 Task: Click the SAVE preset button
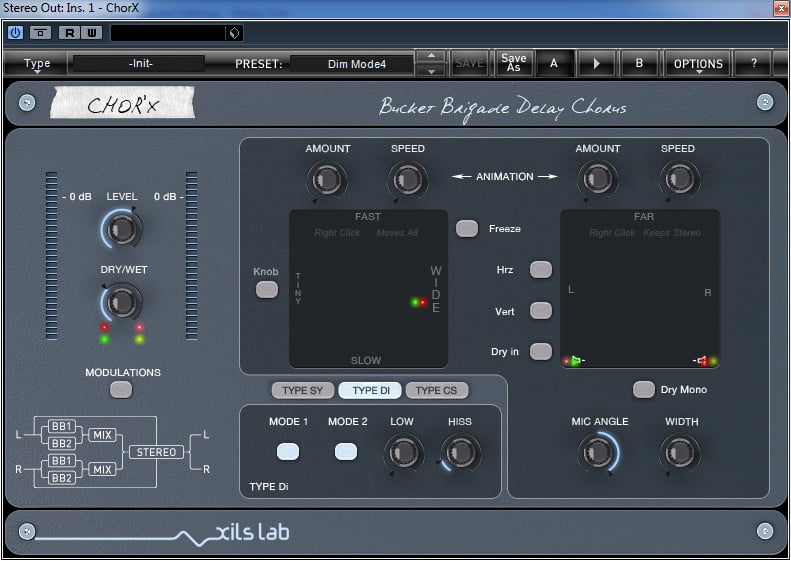tap(469, 63)
